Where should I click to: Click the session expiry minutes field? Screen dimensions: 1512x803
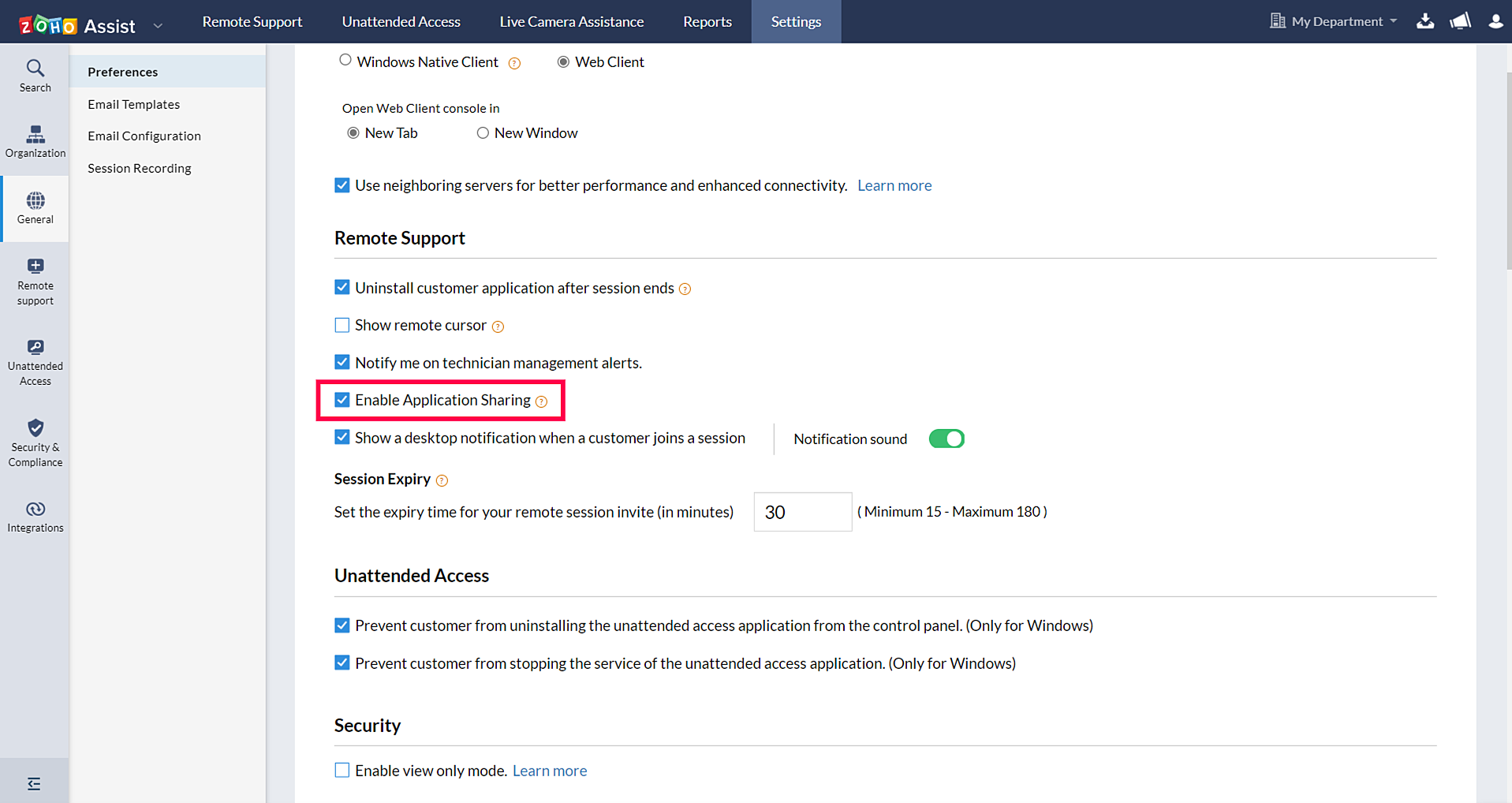[x=802, y=512]
